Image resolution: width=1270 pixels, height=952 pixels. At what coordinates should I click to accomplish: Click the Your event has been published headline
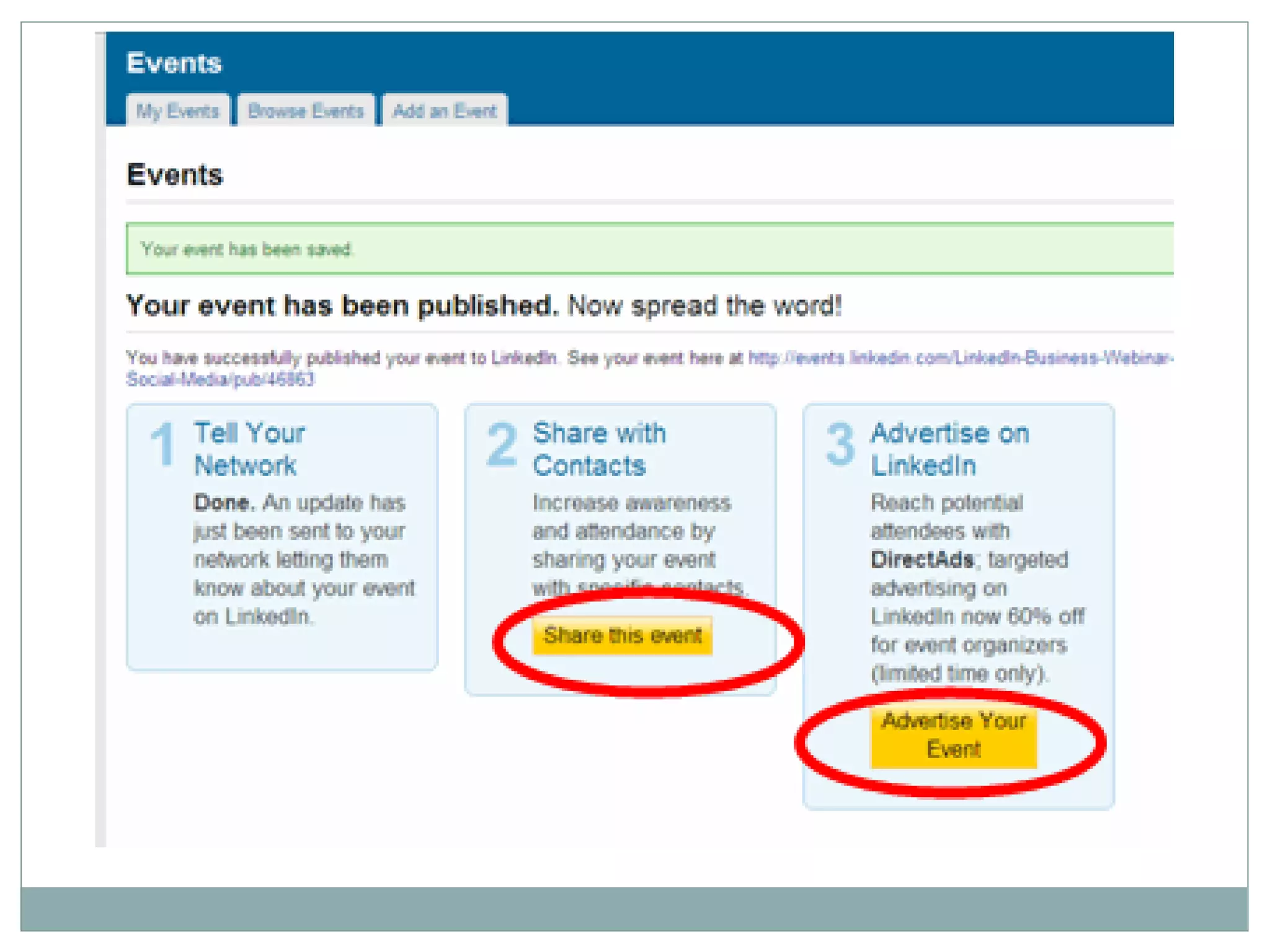pos(342,306)
